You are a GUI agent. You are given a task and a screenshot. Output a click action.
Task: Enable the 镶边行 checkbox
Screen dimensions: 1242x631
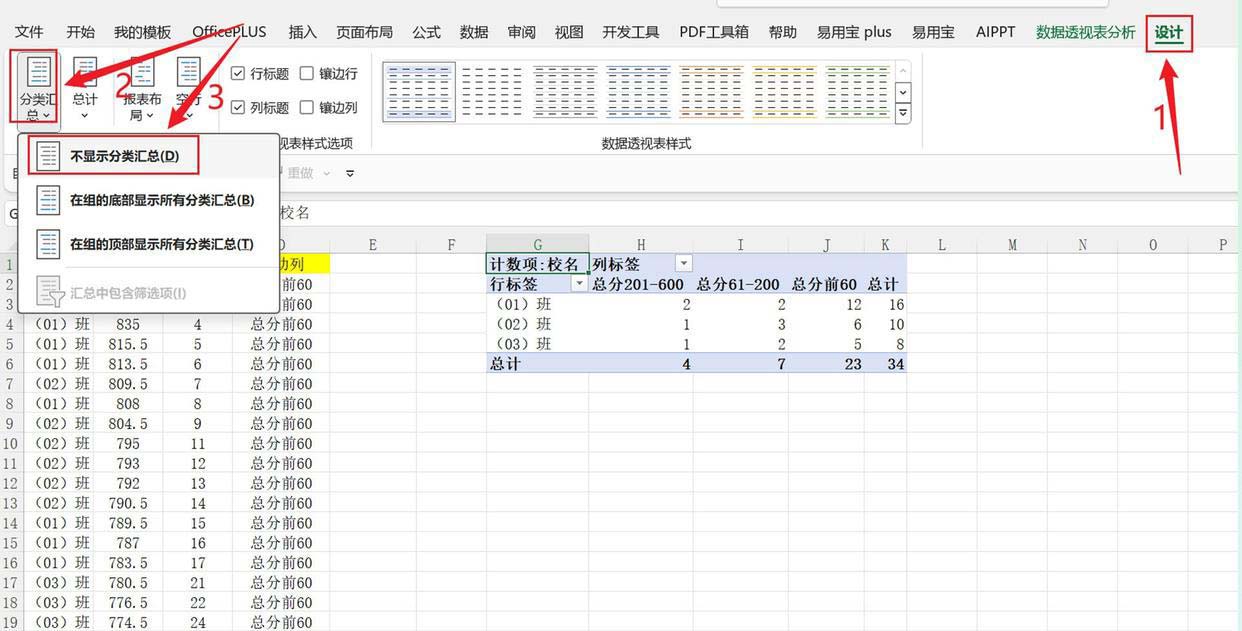(307, 73)
